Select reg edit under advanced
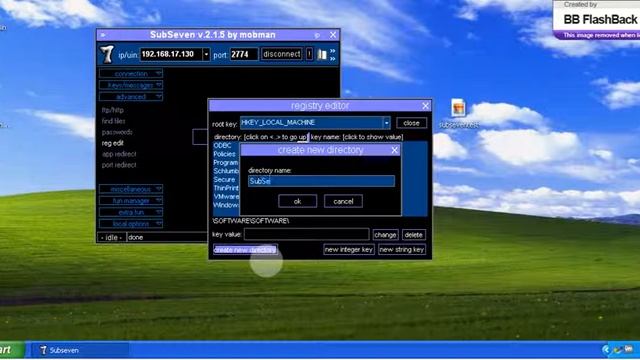Screen dimensions: 640x360 113,143
